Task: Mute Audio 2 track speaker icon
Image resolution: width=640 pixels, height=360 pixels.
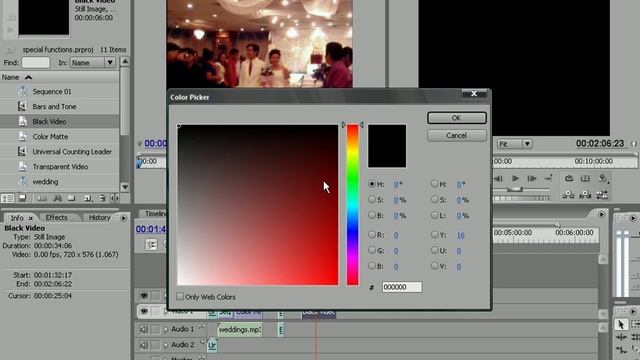Action: pyautogui.click(x=144, y=345)
